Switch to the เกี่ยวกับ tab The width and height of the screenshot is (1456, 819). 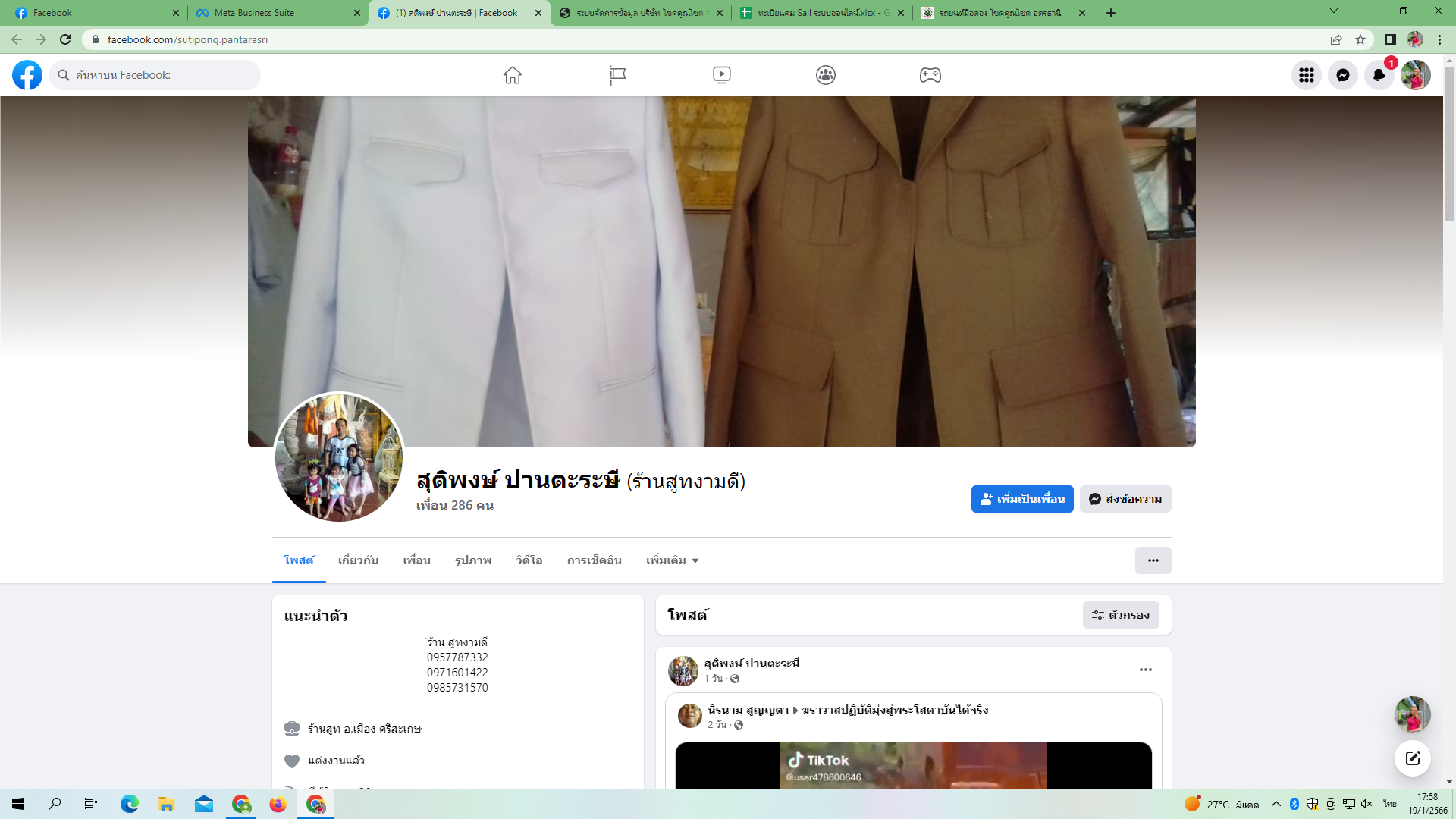[358, 560]
